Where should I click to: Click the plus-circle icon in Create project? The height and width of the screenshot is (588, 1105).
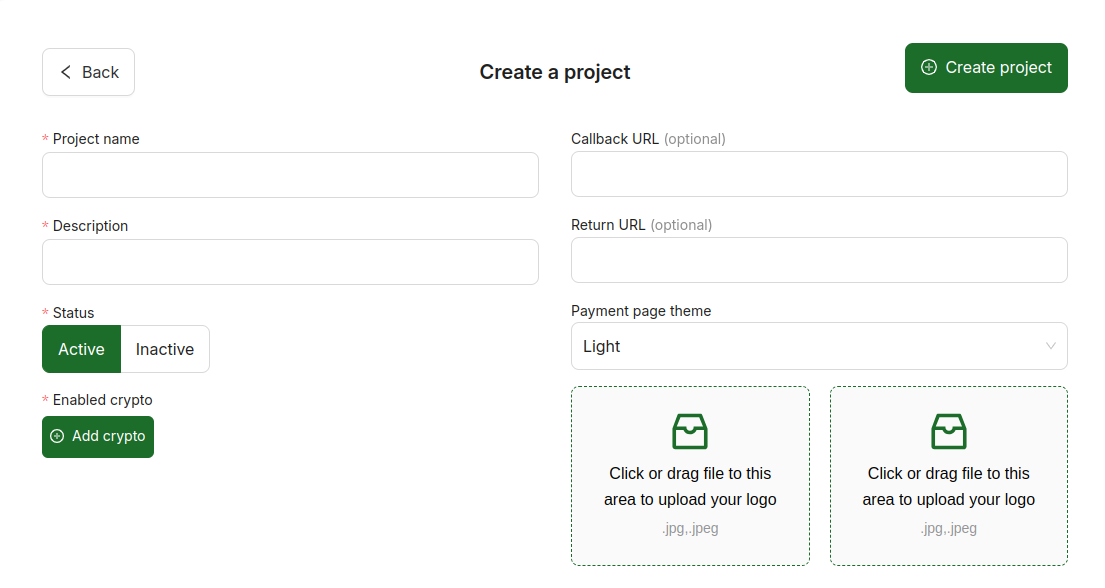[x=929, y=67]
